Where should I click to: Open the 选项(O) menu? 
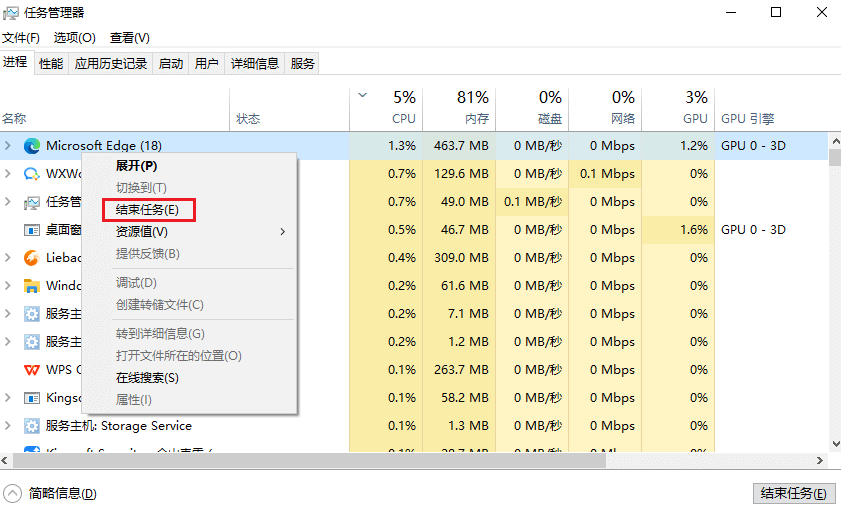[75, 38]
